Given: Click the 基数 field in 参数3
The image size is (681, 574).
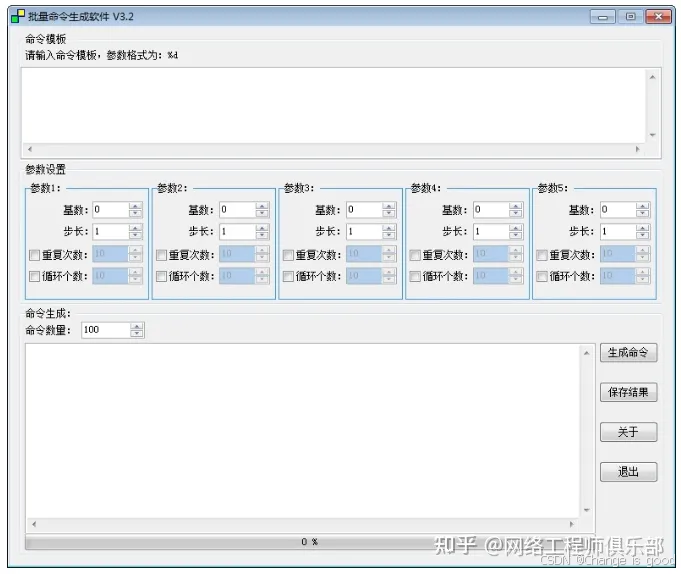Looking at the screenshot, I should 364,210.
